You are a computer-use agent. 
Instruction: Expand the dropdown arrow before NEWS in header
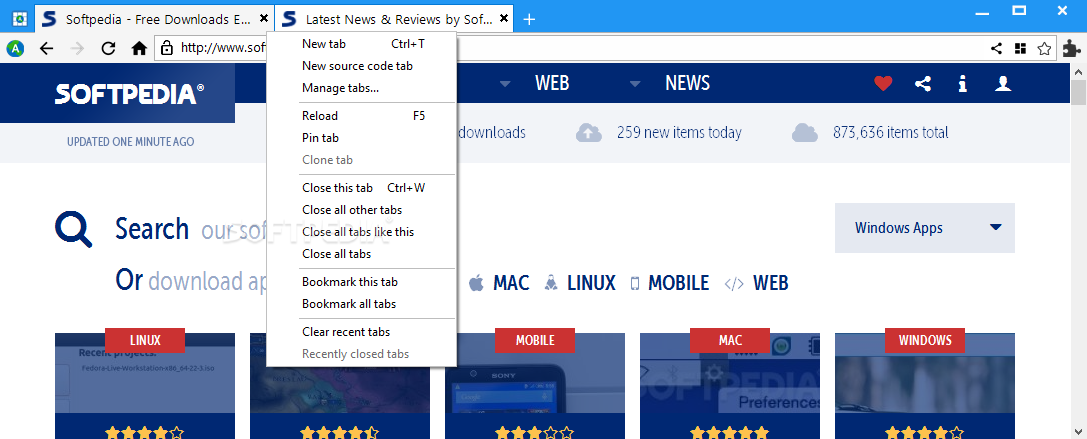pyautogui.click(x=635, y=84)
